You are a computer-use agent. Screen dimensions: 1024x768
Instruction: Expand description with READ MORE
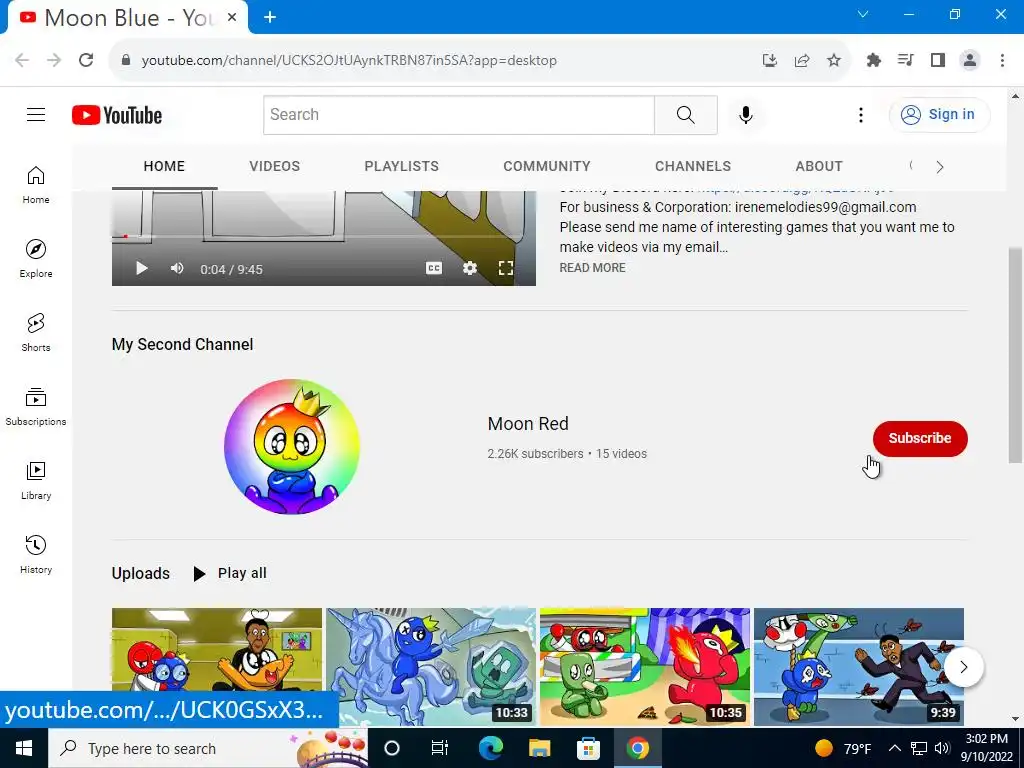pyautogui.click(x=592, y=268)
